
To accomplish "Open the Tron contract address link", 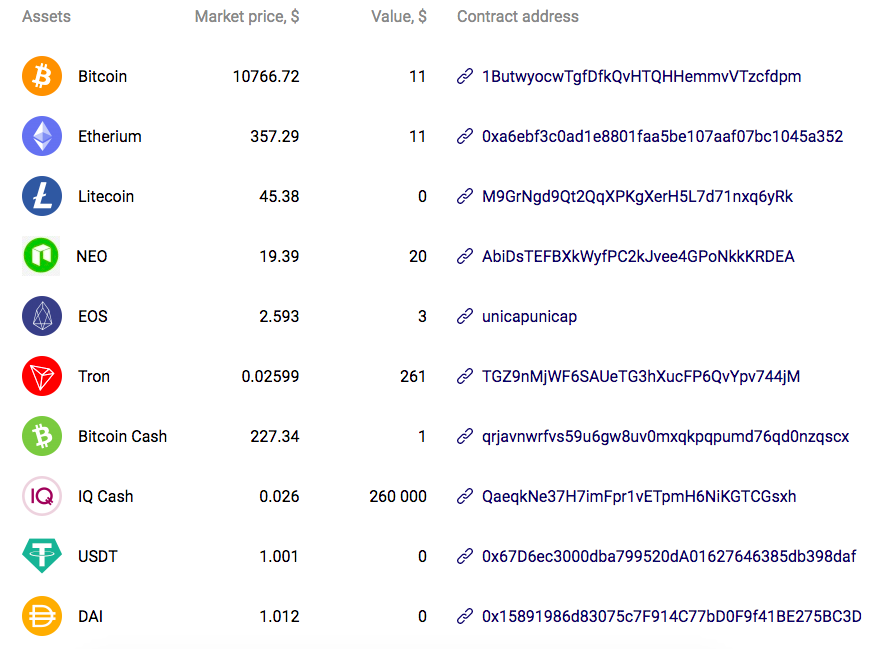I will (x=641, y=376).
